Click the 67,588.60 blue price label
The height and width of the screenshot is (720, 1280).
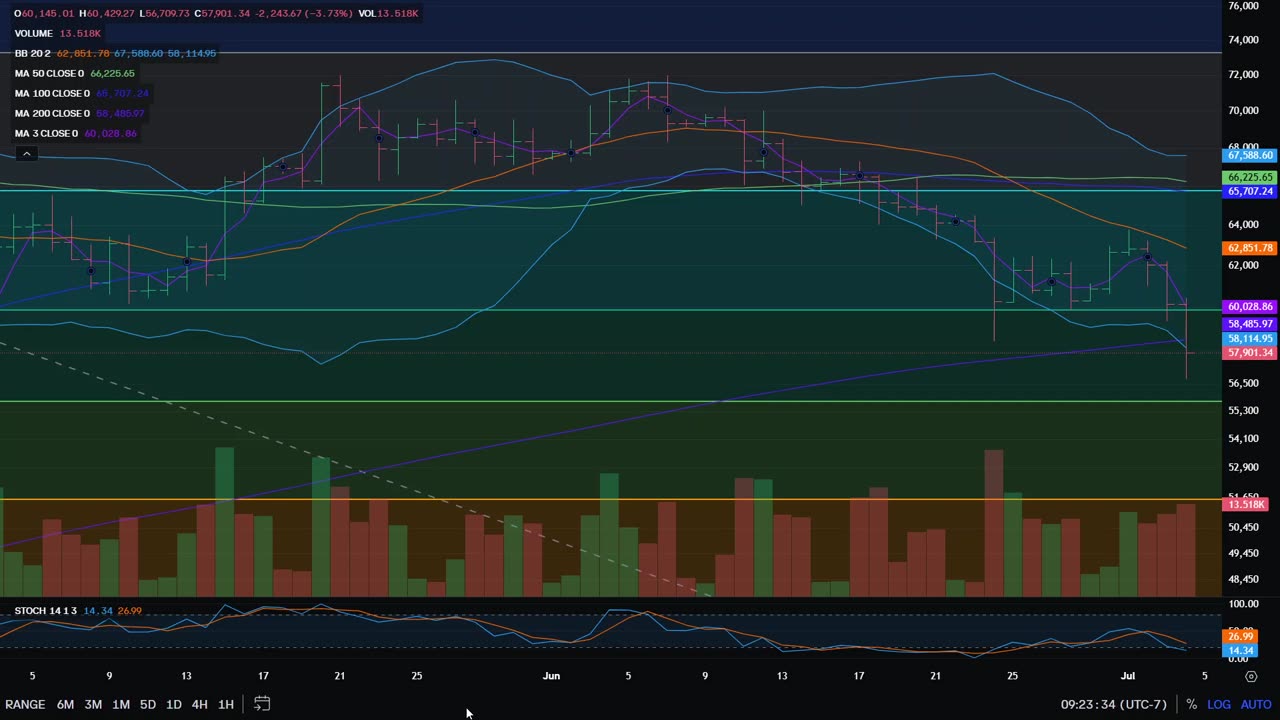(x=1250, y=155)
